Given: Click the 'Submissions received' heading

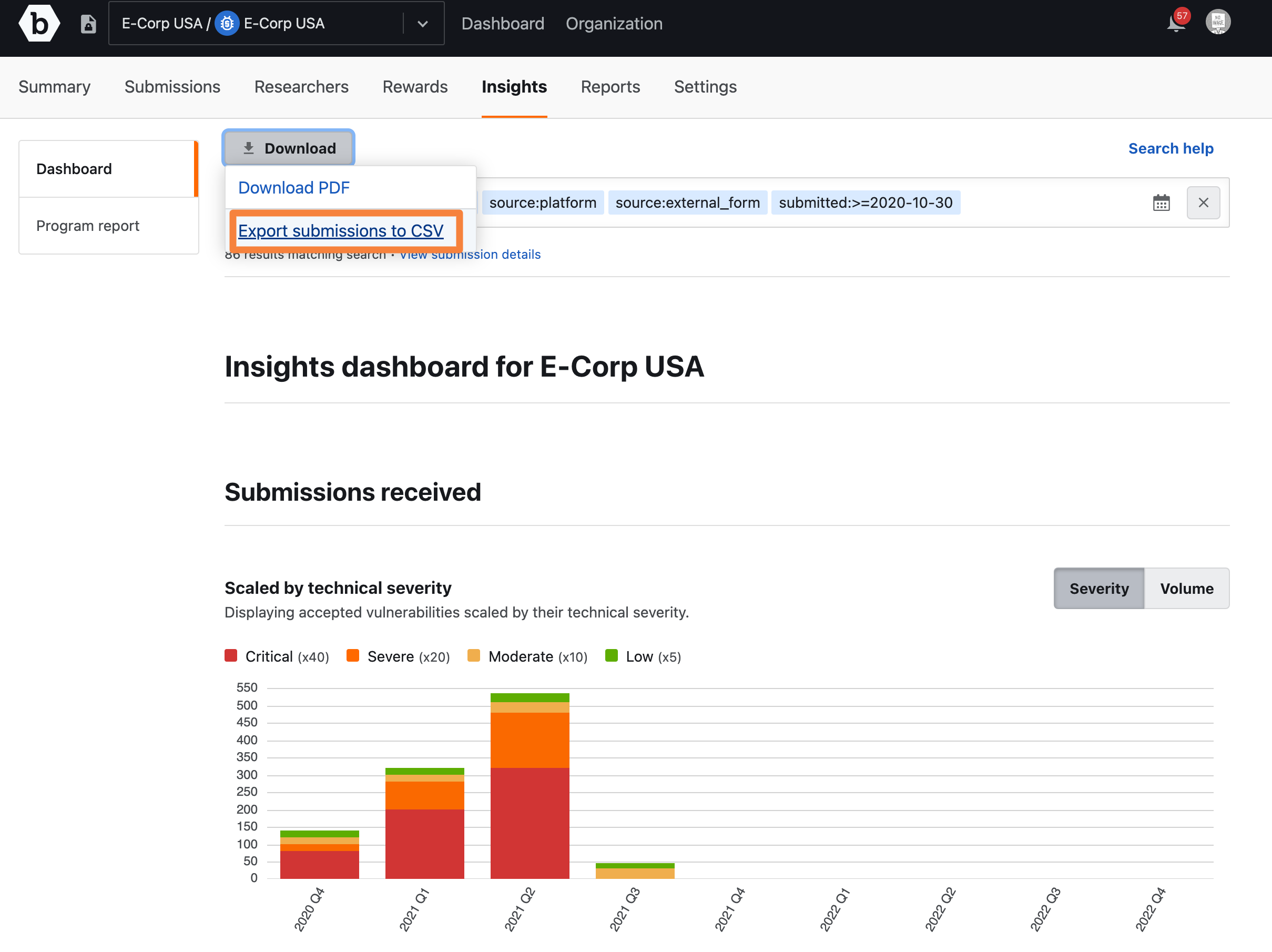Looking at the screenshot, I should (352, 492).
